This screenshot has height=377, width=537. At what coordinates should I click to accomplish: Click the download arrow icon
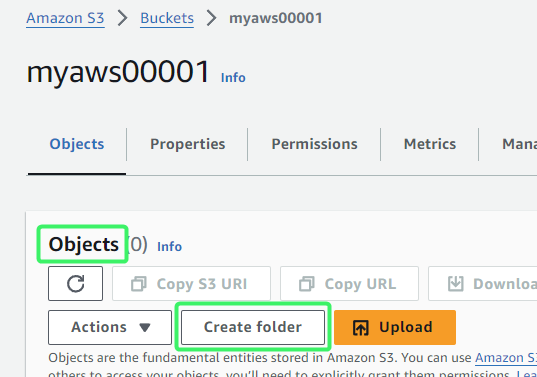click(456, 284)
